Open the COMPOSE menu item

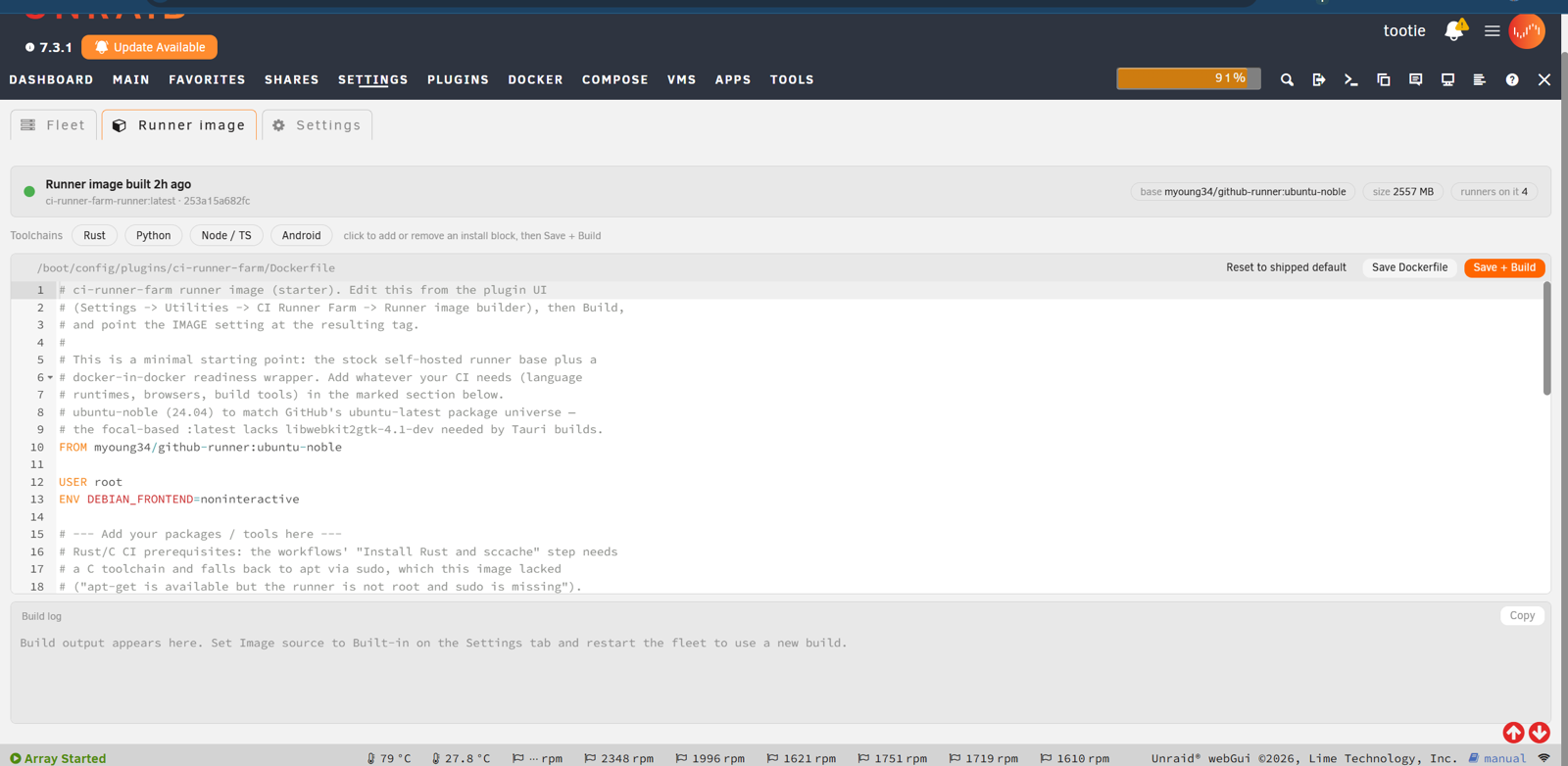(615, 79)
